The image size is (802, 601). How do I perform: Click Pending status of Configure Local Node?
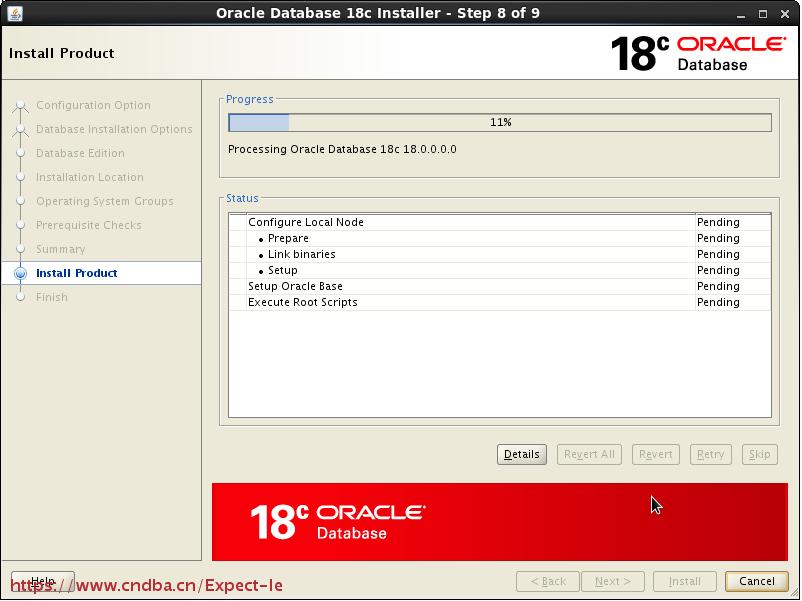[x=718, y=222]
